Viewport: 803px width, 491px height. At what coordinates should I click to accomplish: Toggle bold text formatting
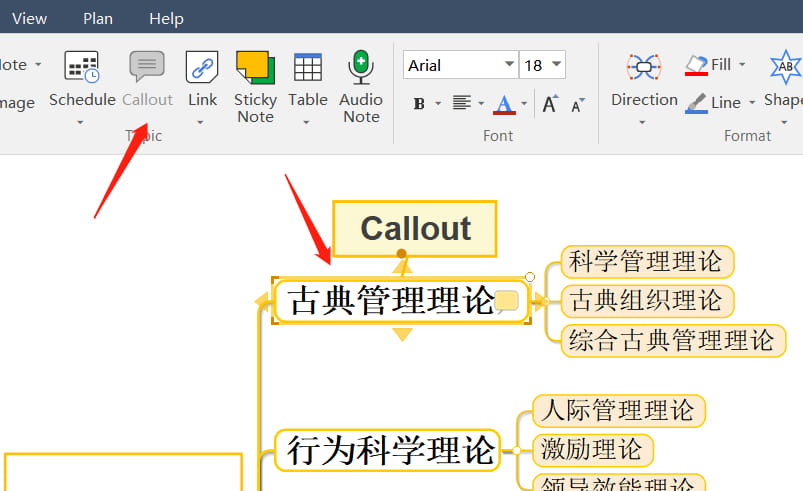[x=419, y=103]
